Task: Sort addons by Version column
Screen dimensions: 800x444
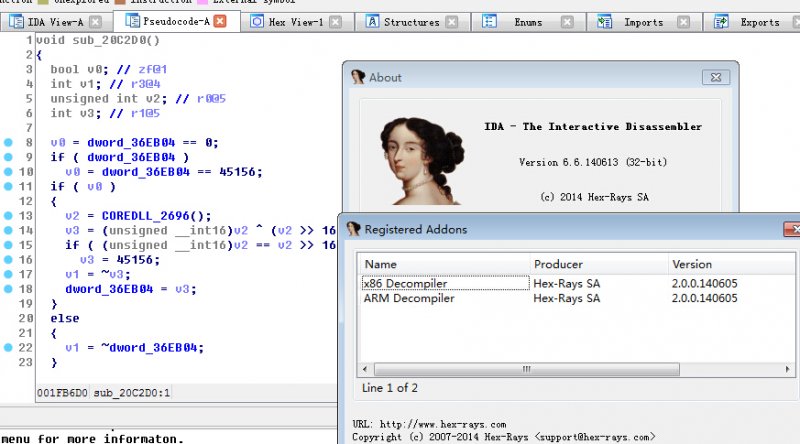Action: 731,264
